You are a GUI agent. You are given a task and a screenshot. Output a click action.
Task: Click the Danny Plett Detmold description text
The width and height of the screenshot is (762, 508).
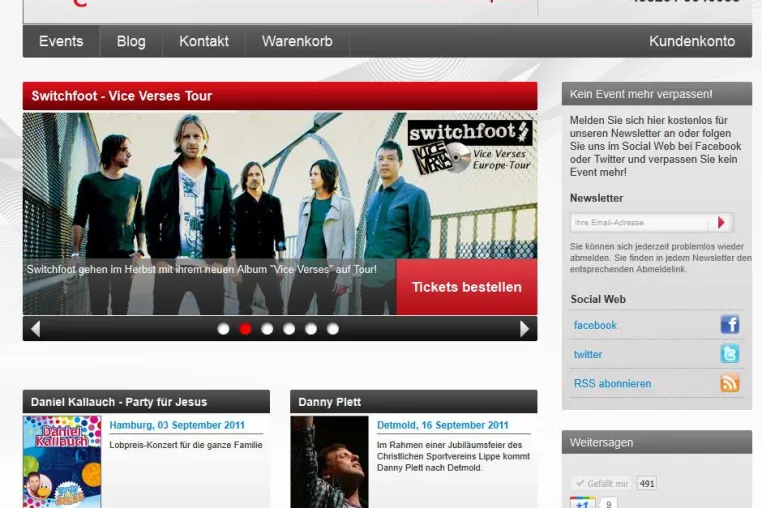(453, 456)
